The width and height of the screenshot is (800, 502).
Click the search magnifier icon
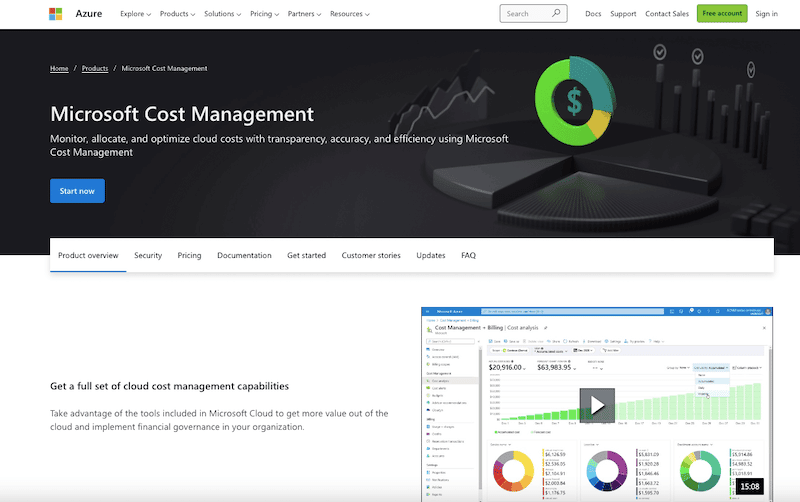(x=556, y=13)
